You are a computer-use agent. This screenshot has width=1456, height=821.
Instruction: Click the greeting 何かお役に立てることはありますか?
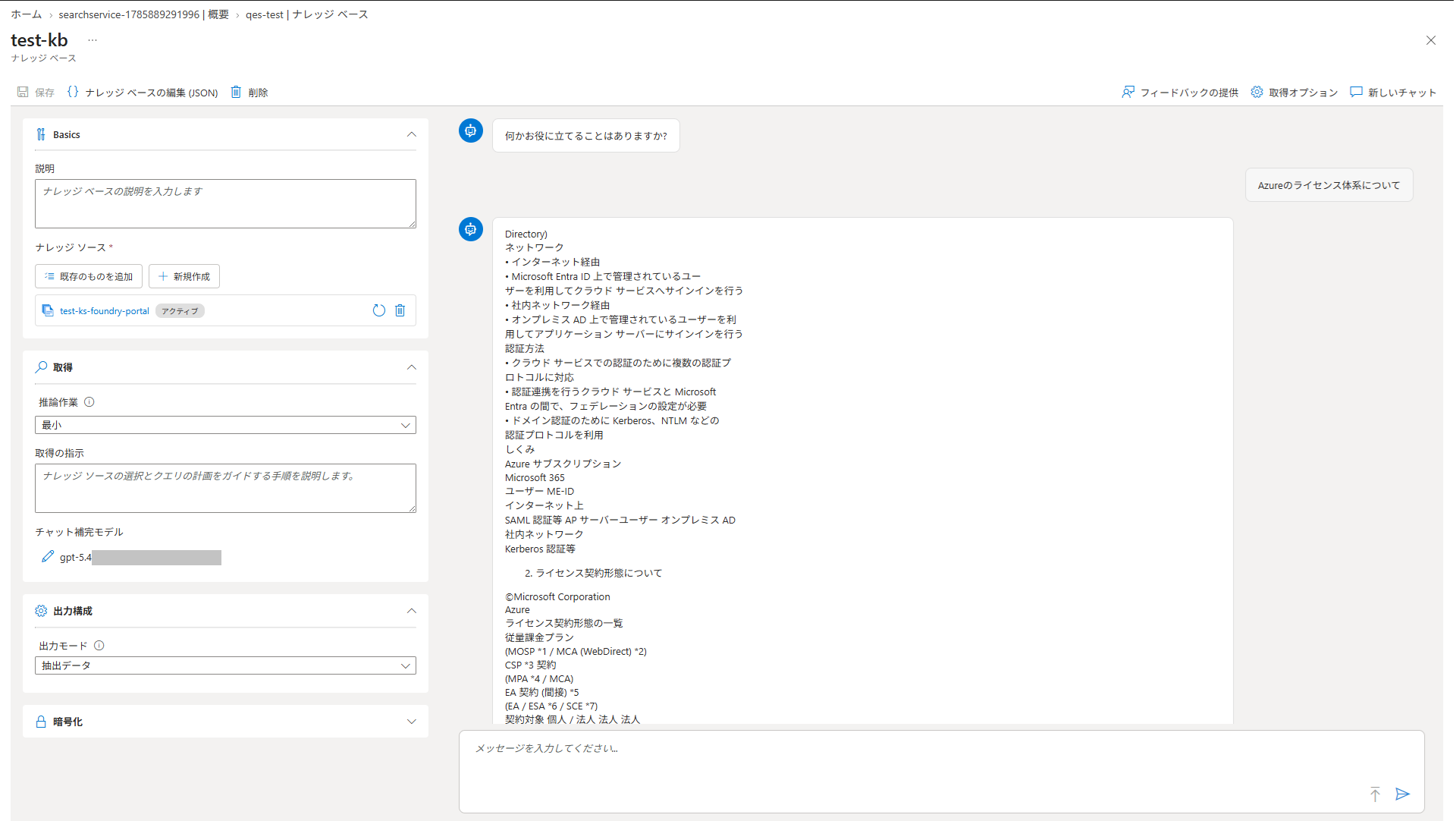586,136
